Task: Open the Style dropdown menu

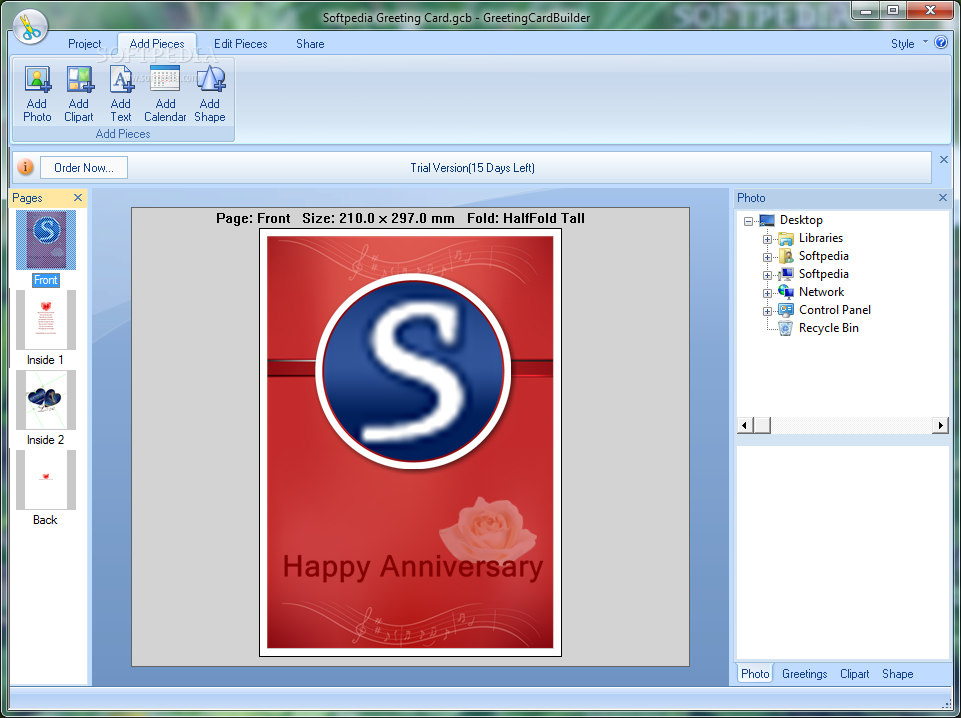Action: click(x=910, y=43)
